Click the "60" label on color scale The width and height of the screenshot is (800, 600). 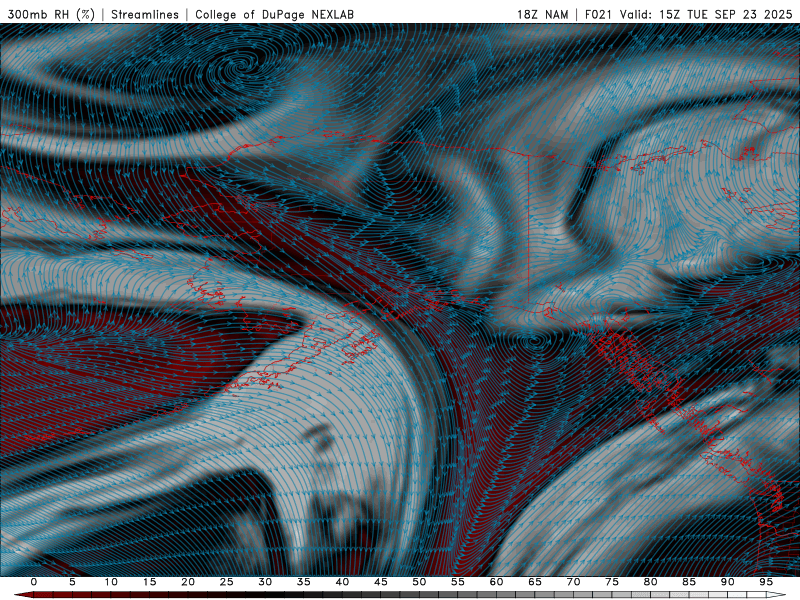pos(496,582)
